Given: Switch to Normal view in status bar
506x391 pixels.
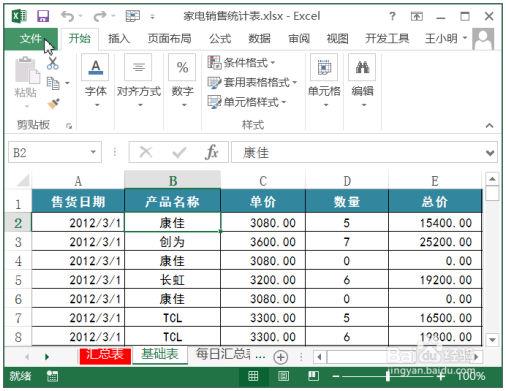Looking at the screenshot, I should coord(253,376).
